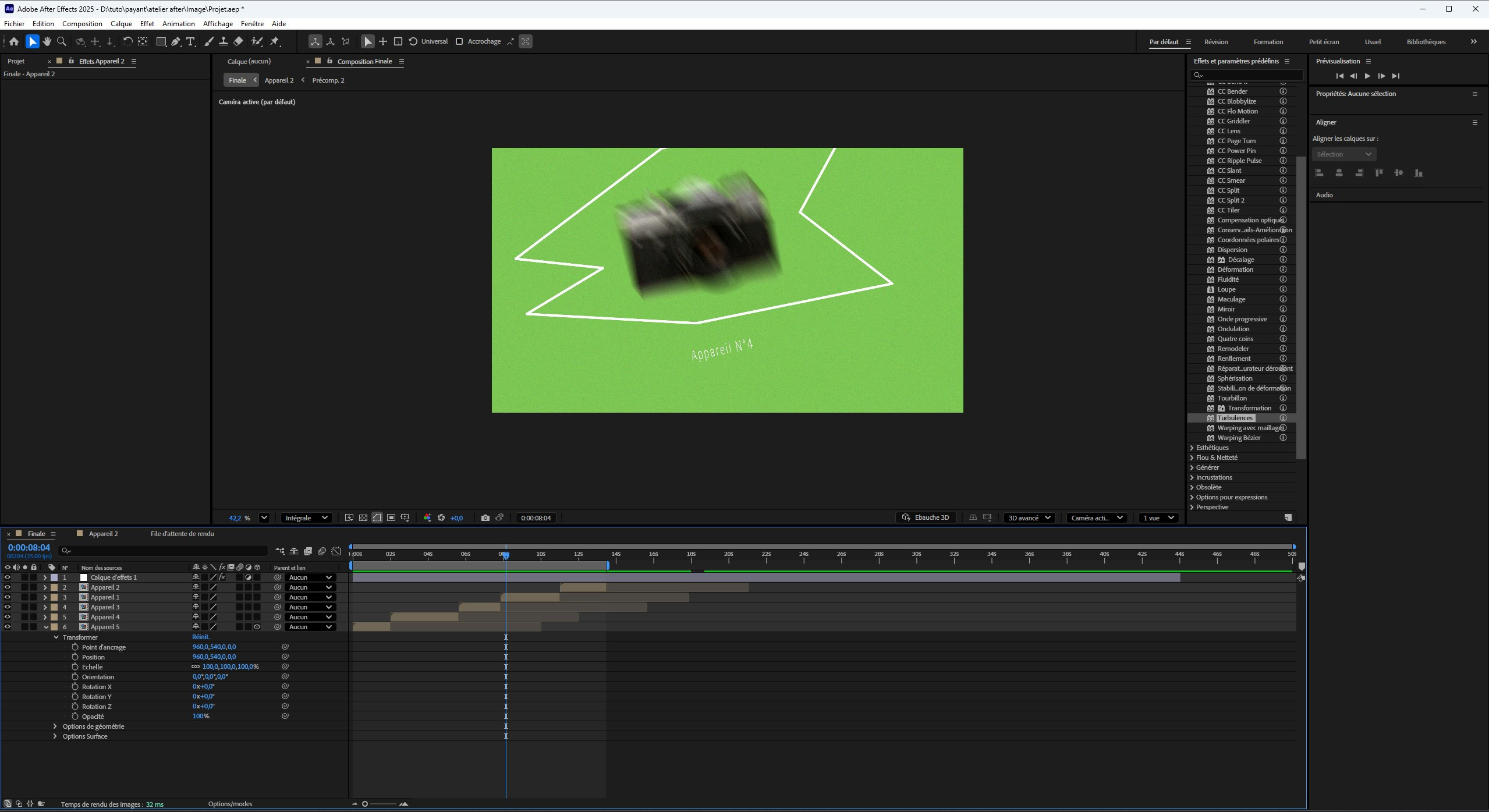This screenshot has width=1489, height=812.
Task: Open the Intégrale resolution dropdown
Action: click(306, 517)
